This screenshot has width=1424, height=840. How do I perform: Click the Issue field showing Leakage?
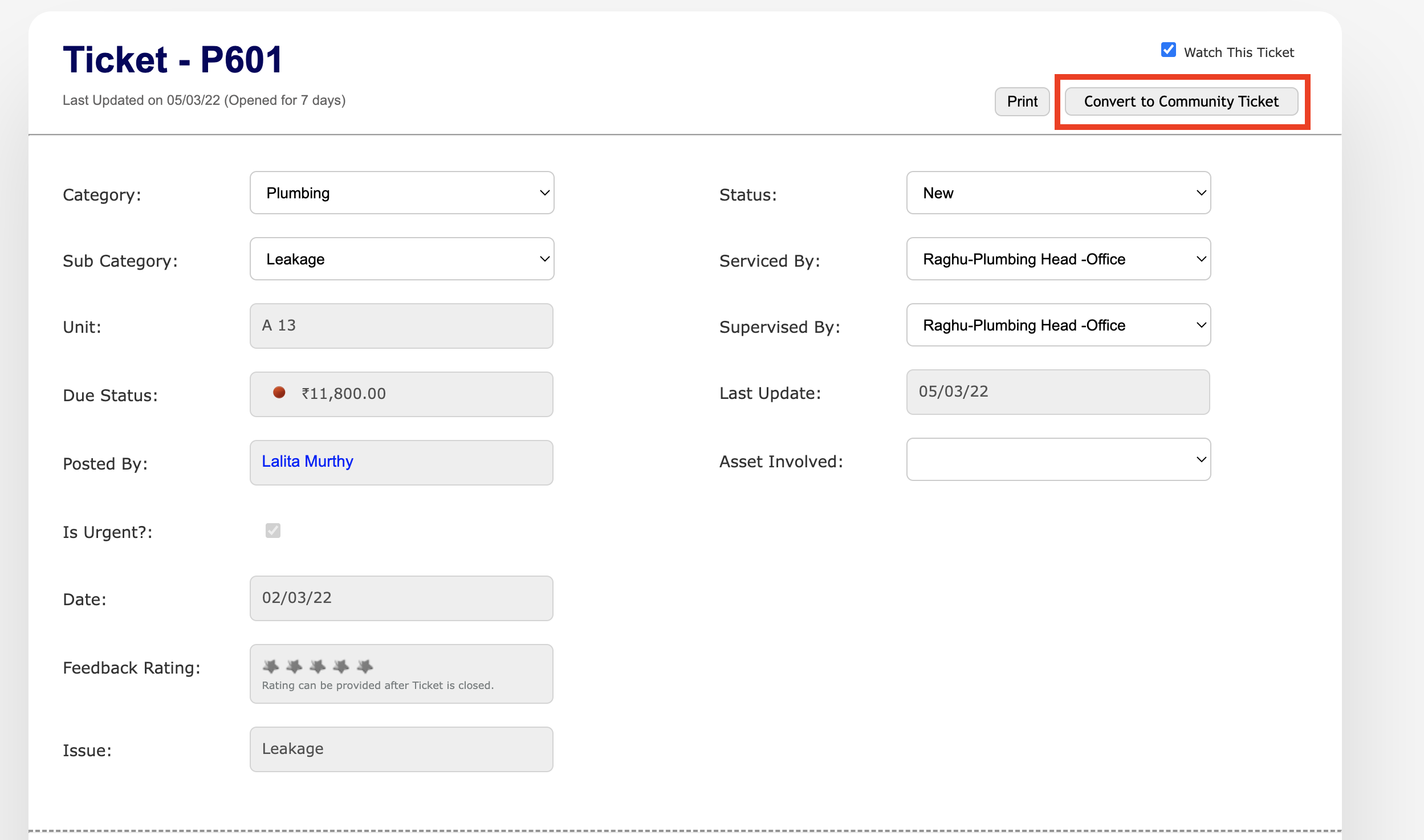click(x=401, y=749)
